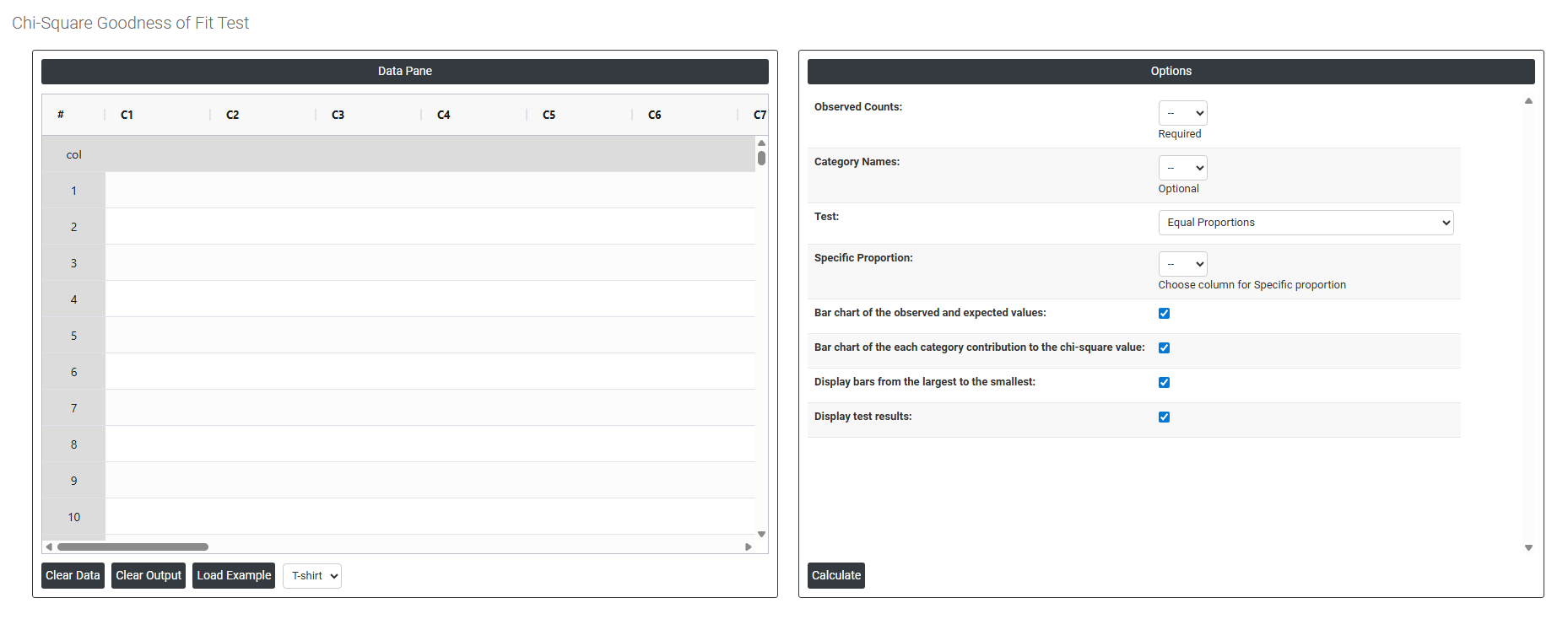Open the Specific Proportion column dropdown

coord(1182,264)
